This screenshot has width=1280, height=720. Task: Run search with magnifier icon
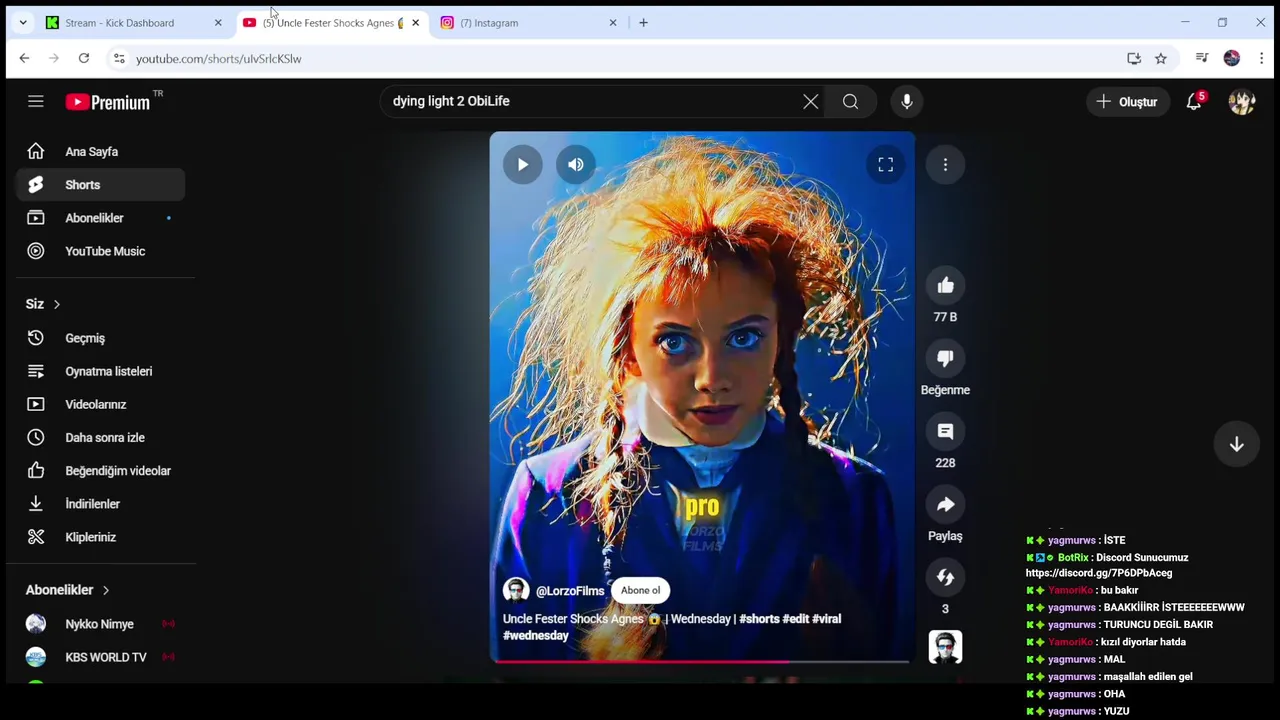tap(850, 101)
